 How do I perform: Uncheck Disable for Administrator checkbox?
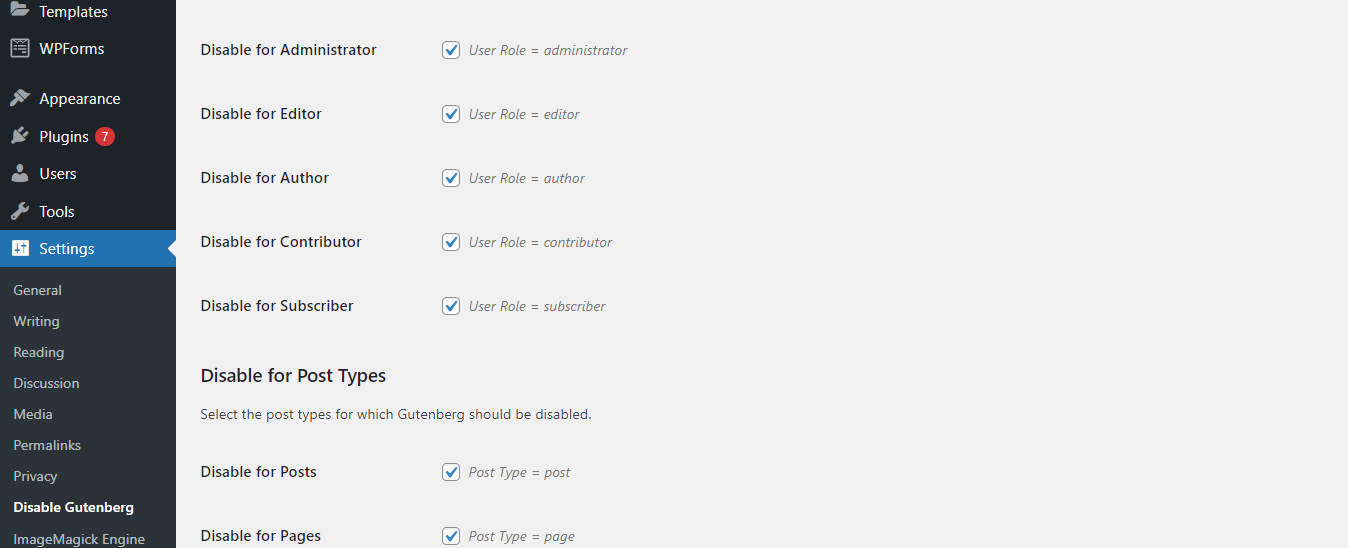click(x=451, y=49)
